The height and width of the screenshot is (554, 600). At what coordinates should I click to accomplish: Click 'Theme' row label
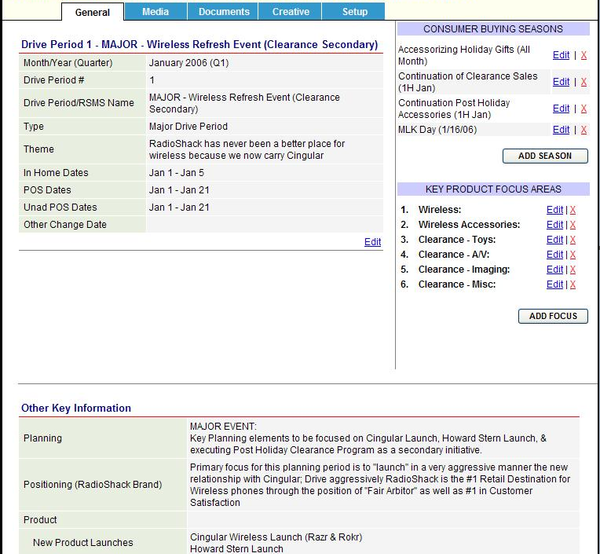[x=38, y=149]
